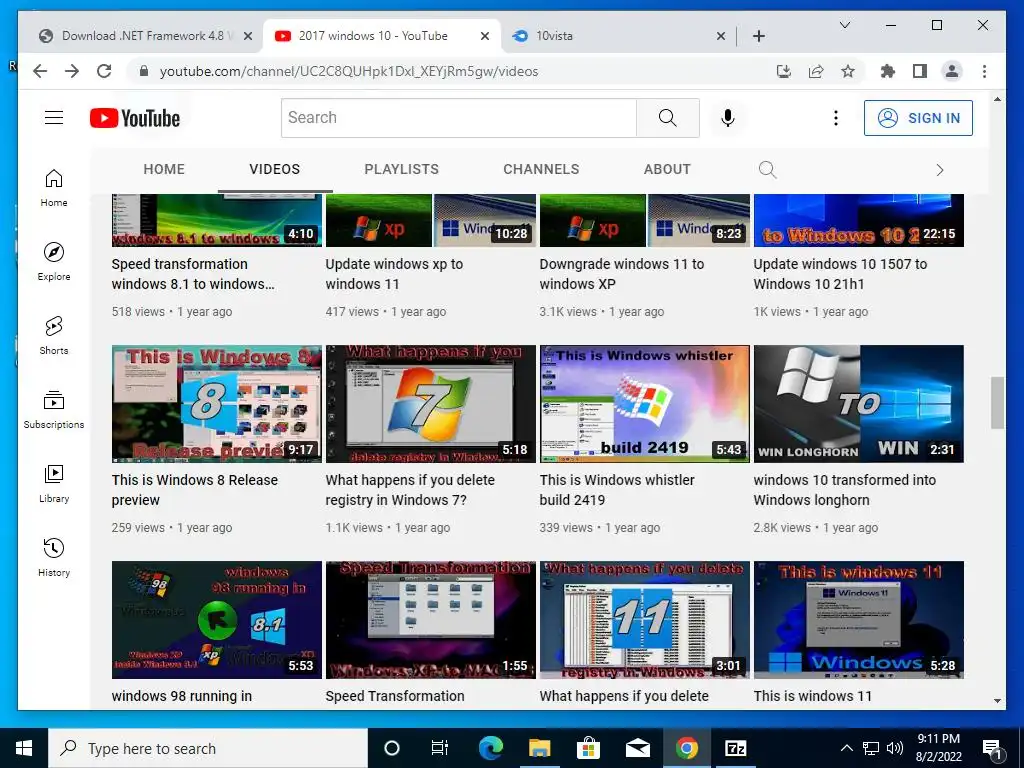Open 'Update windows 10 1507 to Windows 10 21h1'
The width and height of the screenshot is (1024, 768).
pyautogui.click(x=840, y=274)
